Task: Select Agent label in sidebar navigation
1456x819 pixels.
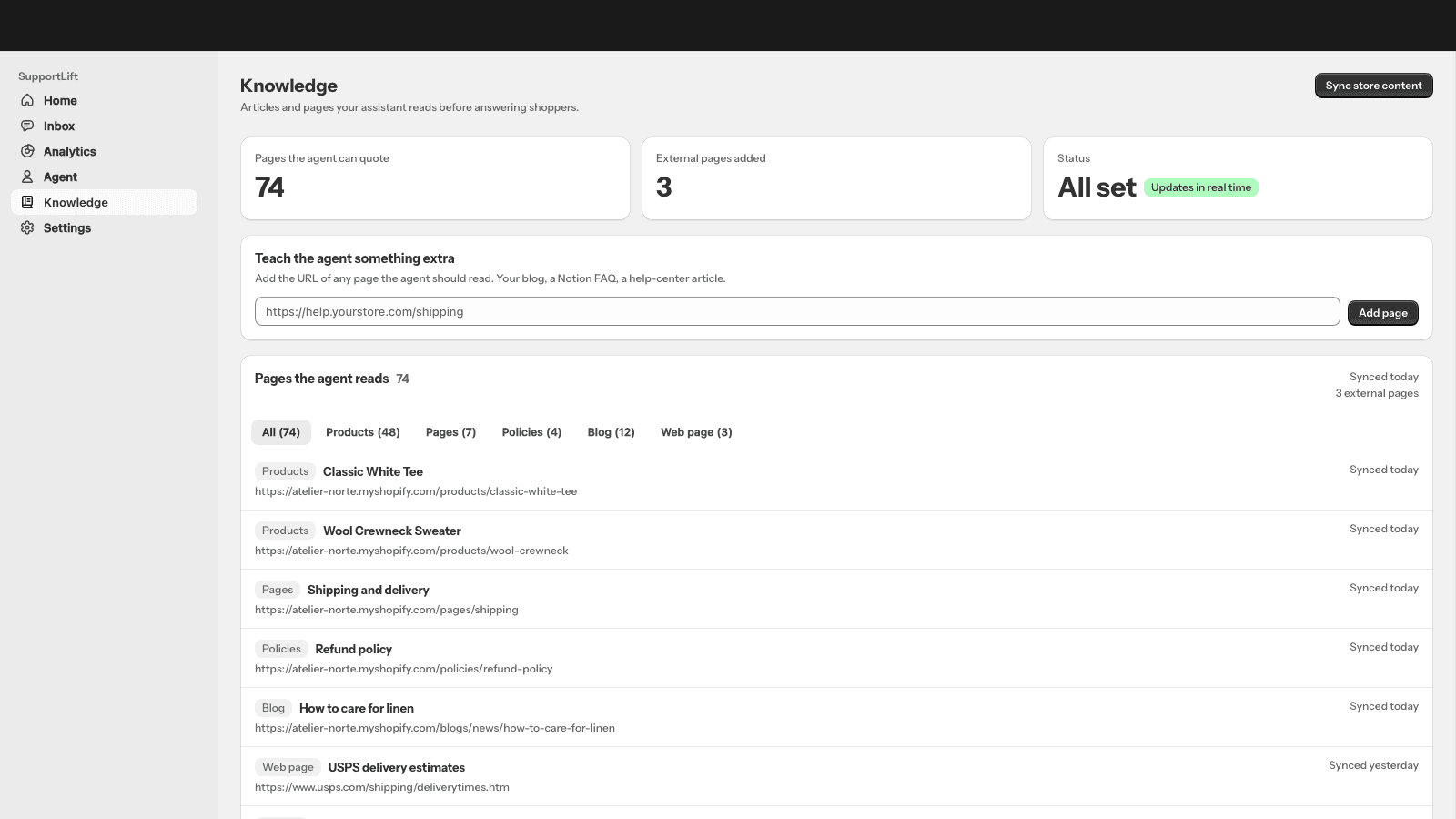Action: [x=60, y=177]
